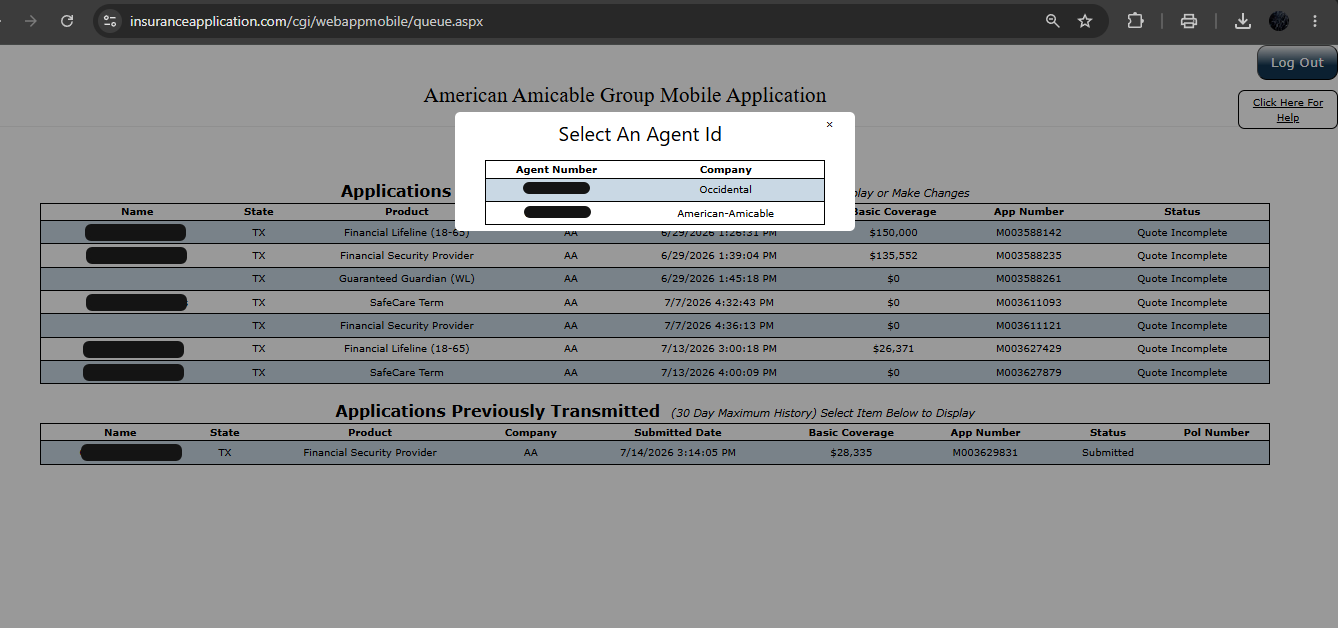Click the App Number header in the upper table

point(1029,212)
